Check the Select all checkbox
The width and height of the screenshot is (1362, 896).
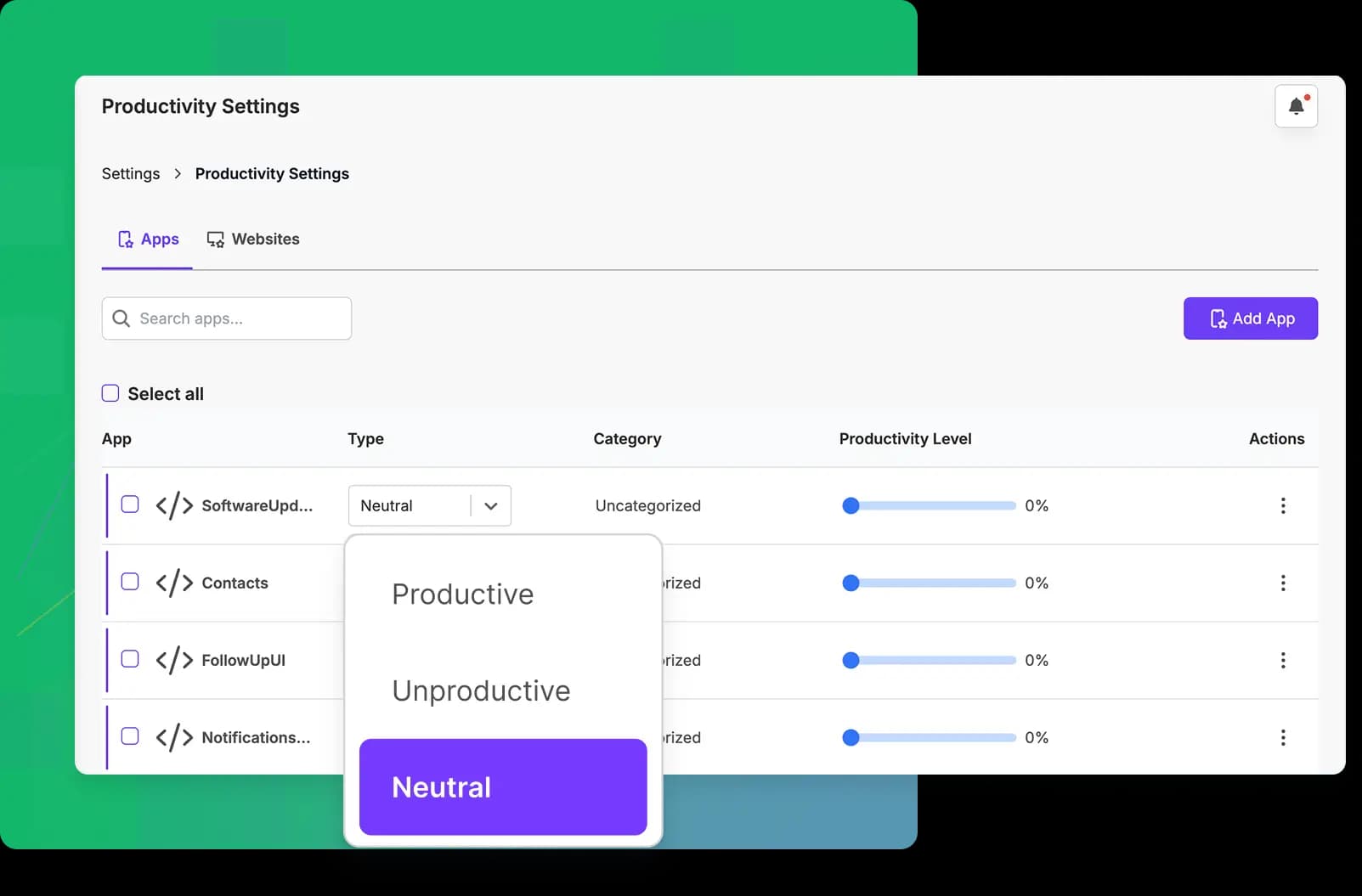(110, 393)
